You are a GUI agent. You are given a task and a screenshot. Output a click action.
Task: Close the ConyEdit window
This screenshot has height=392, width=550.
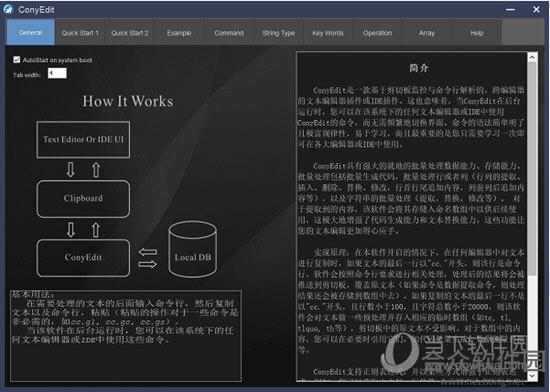(536, 9)
